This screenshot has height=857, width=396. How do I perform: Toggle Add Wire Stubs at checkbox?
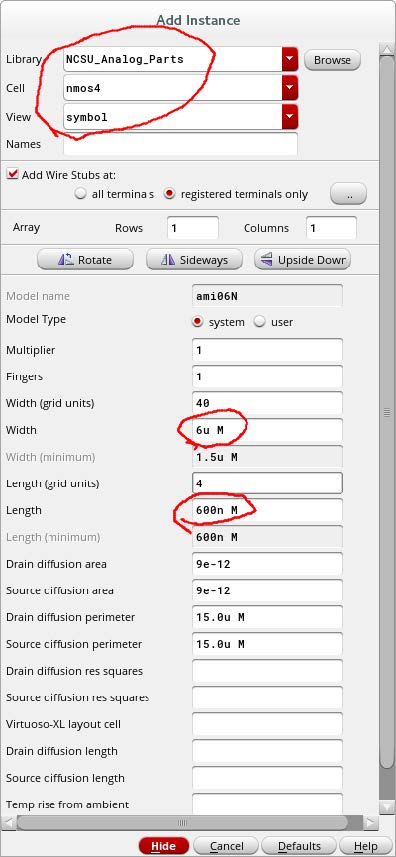12,174
